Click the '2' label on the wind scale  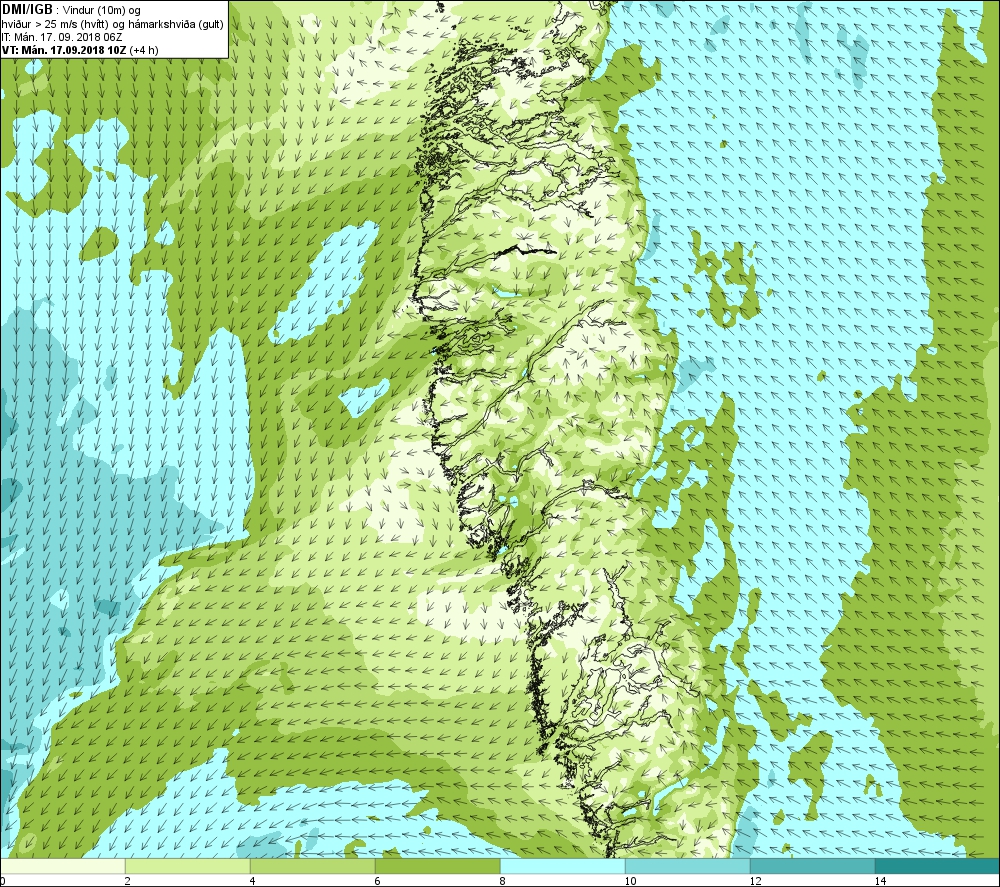tap(127, 881)
